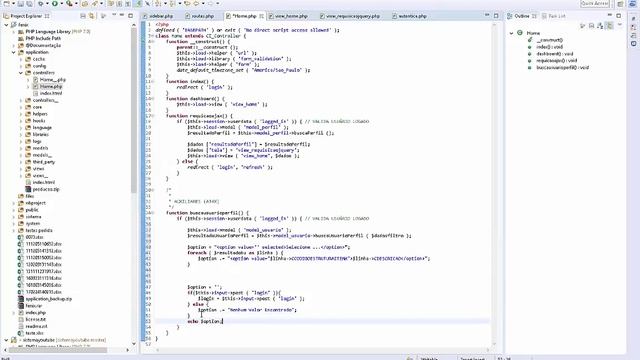
Task: Open the Outline view menu arrow
Action: tap(620, 25)
